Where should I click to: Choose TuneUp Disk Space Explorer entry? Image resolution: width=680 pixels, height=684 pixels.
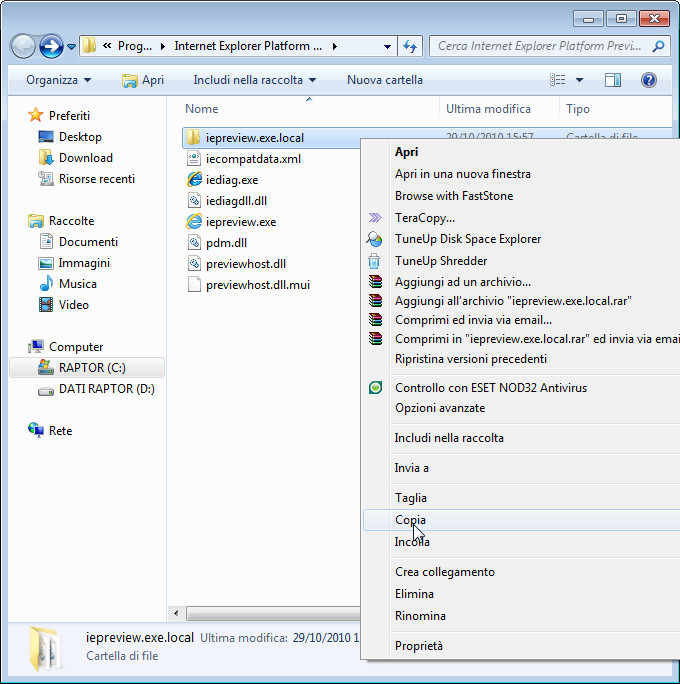[468, 239]
